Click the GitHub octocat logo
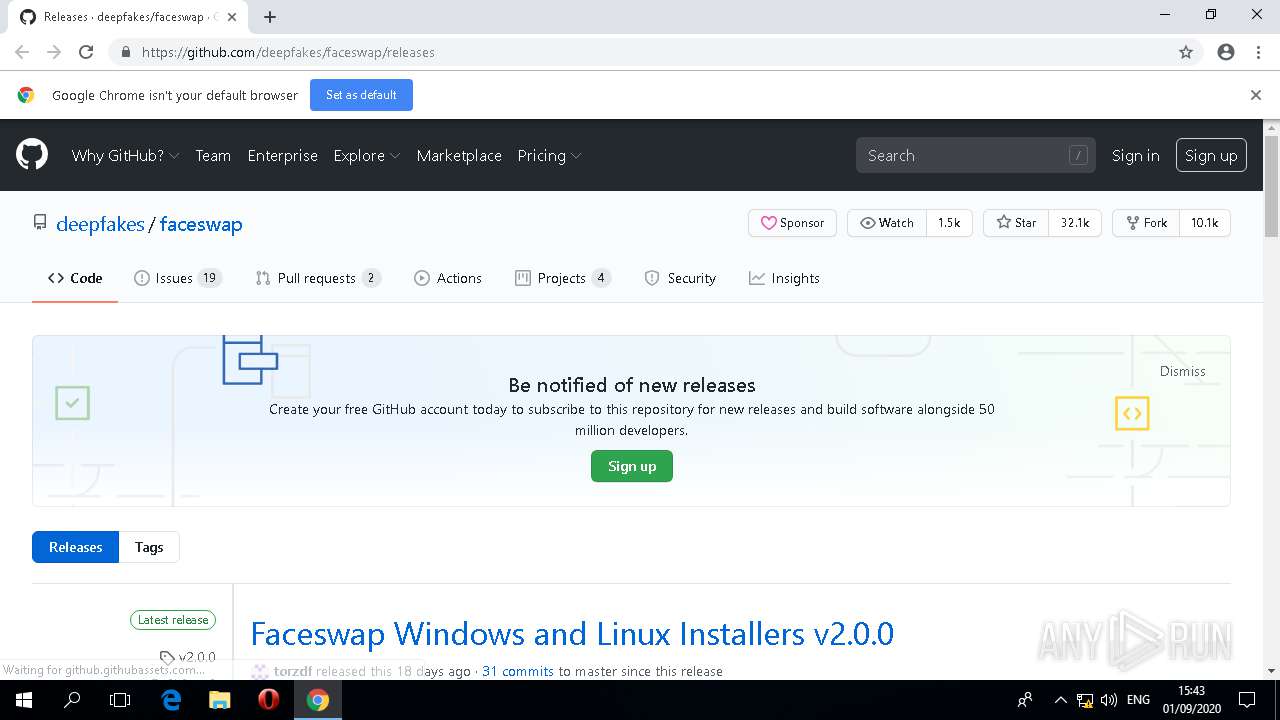Image resolution: width=1280 pixels, height=720 pixels. point(32,155)
